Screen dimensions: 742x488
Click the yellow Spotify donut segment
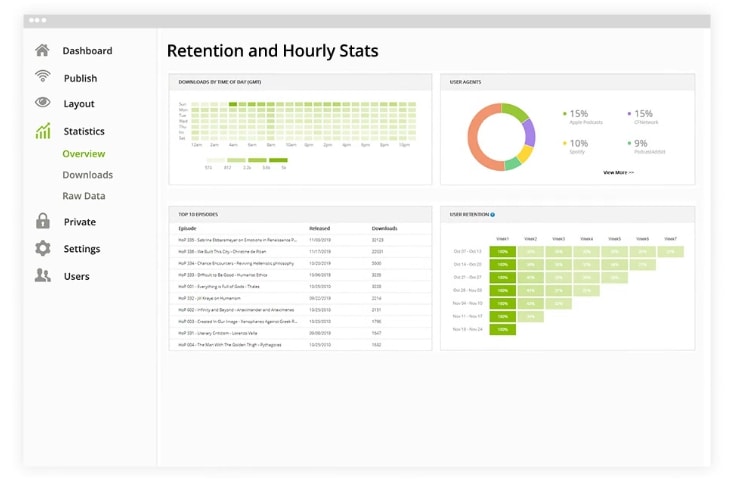click(x=524, y=154)
